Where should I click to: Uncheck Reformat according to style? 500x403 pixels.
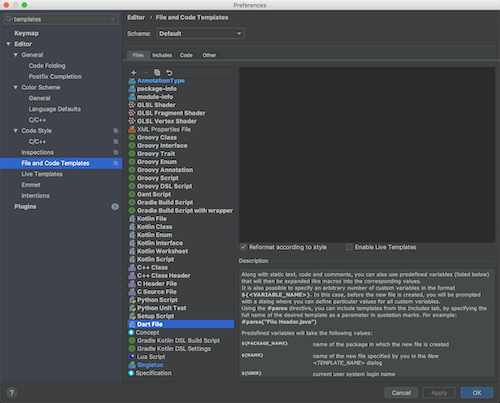(244, 247)
